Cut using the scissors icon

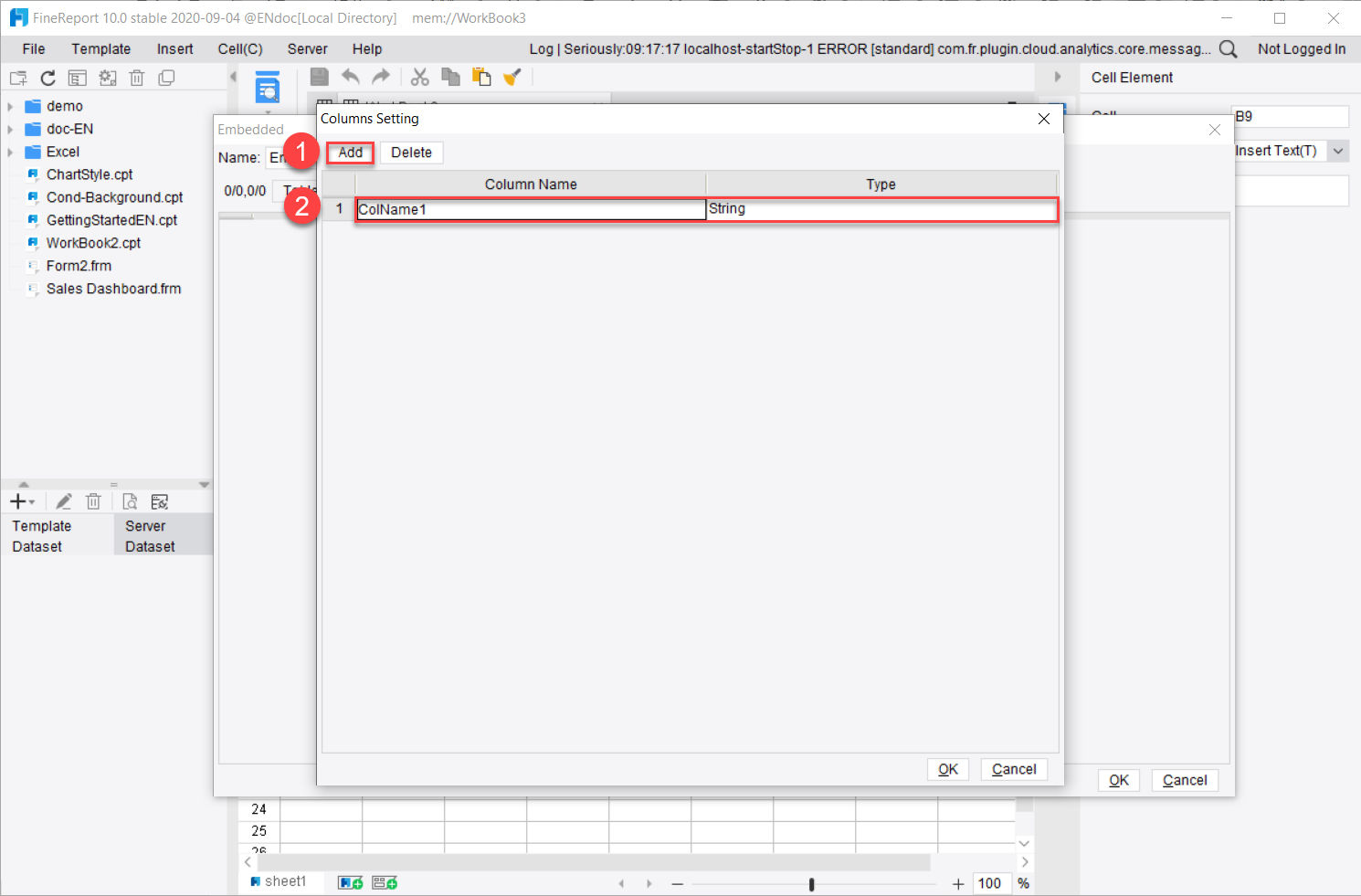(x=420, y=77)
